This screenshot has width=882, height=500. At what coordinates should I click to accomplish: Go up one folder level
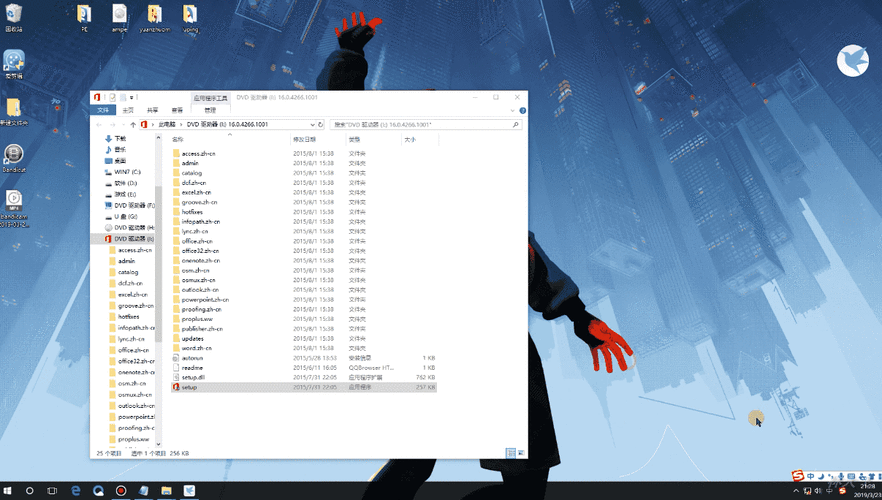(x=133, y=124)
